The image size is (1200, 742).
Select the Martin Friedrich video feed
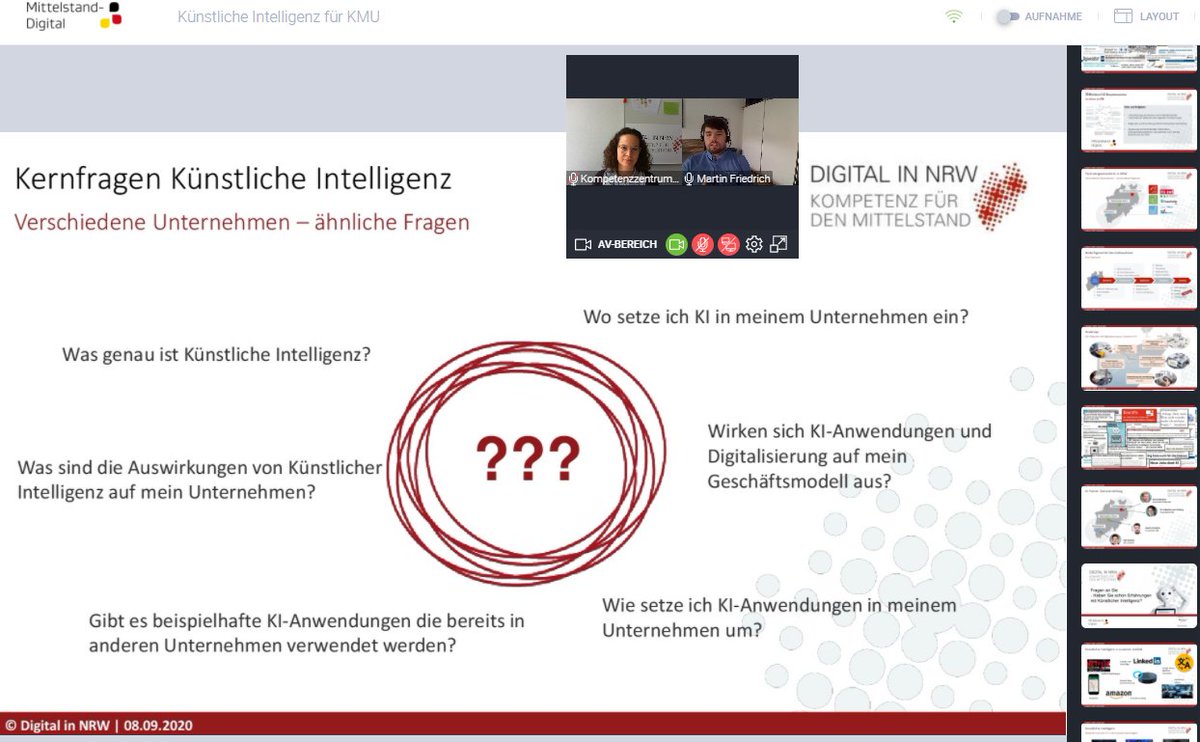tap(740, 141)
